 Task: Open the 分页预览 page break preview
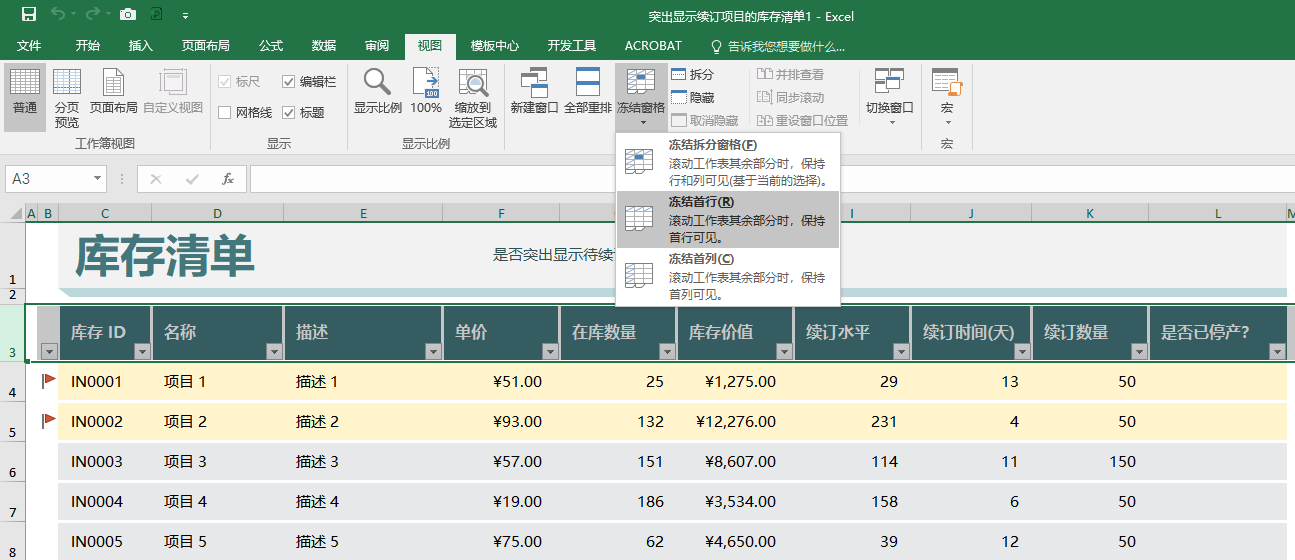67,98
